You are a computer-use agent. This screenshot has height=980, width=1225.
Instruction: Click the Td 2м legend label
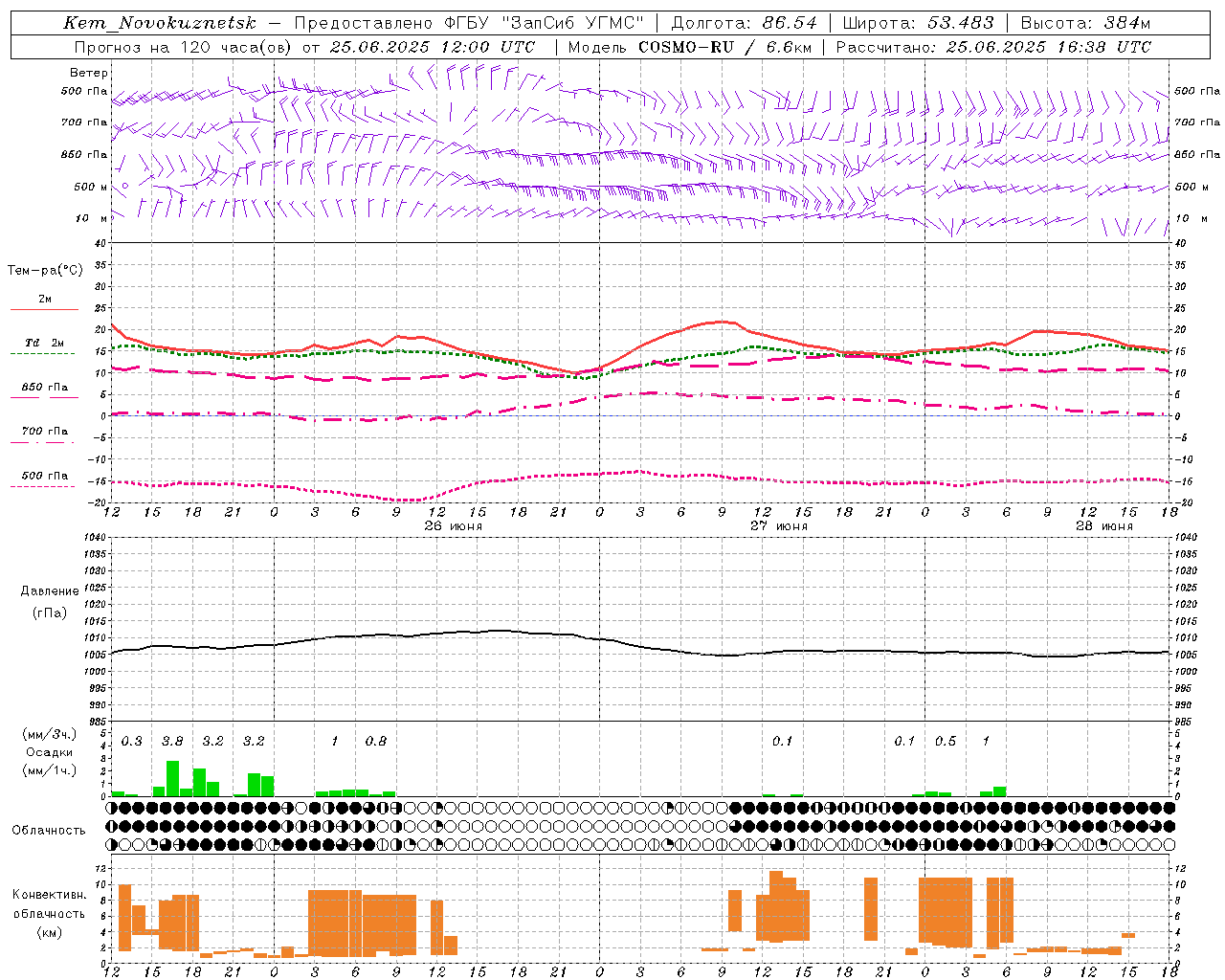[45, 343]
